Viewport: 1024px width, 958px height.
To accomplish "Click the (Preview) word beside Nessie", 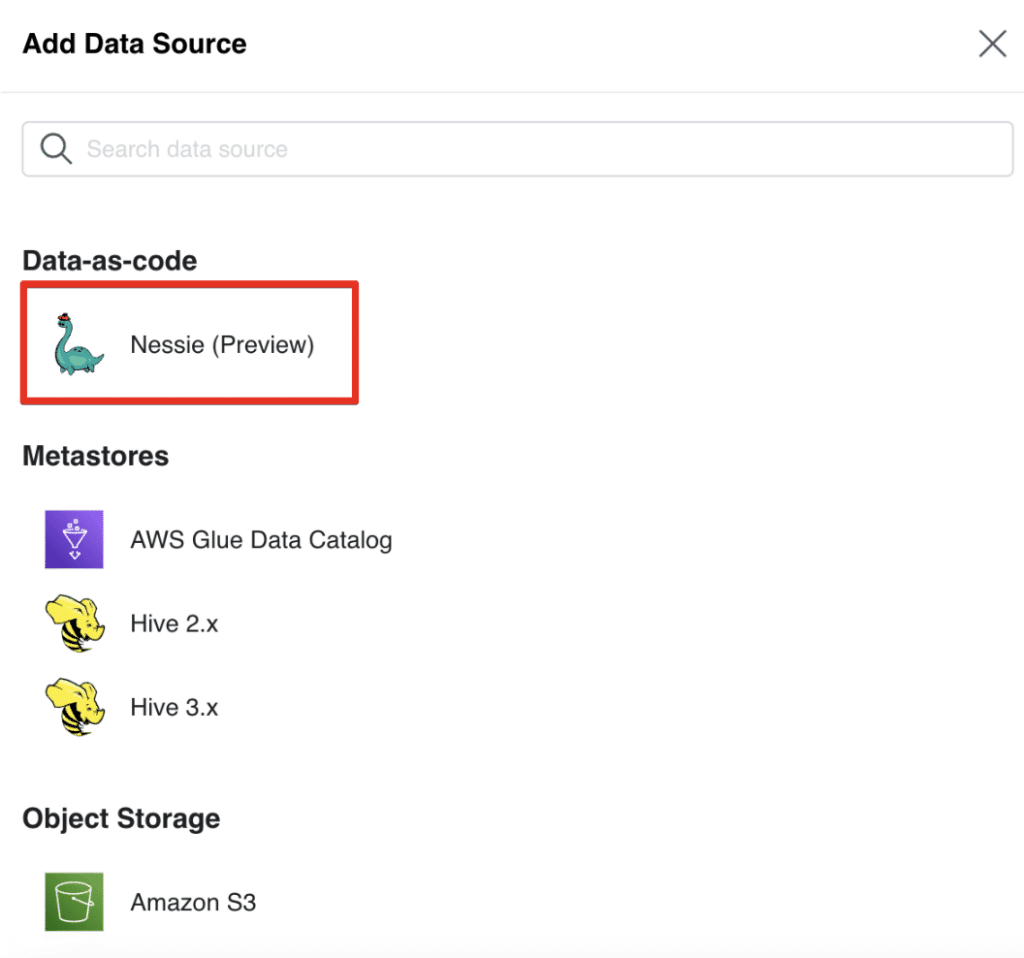I will tap(263, 345).
